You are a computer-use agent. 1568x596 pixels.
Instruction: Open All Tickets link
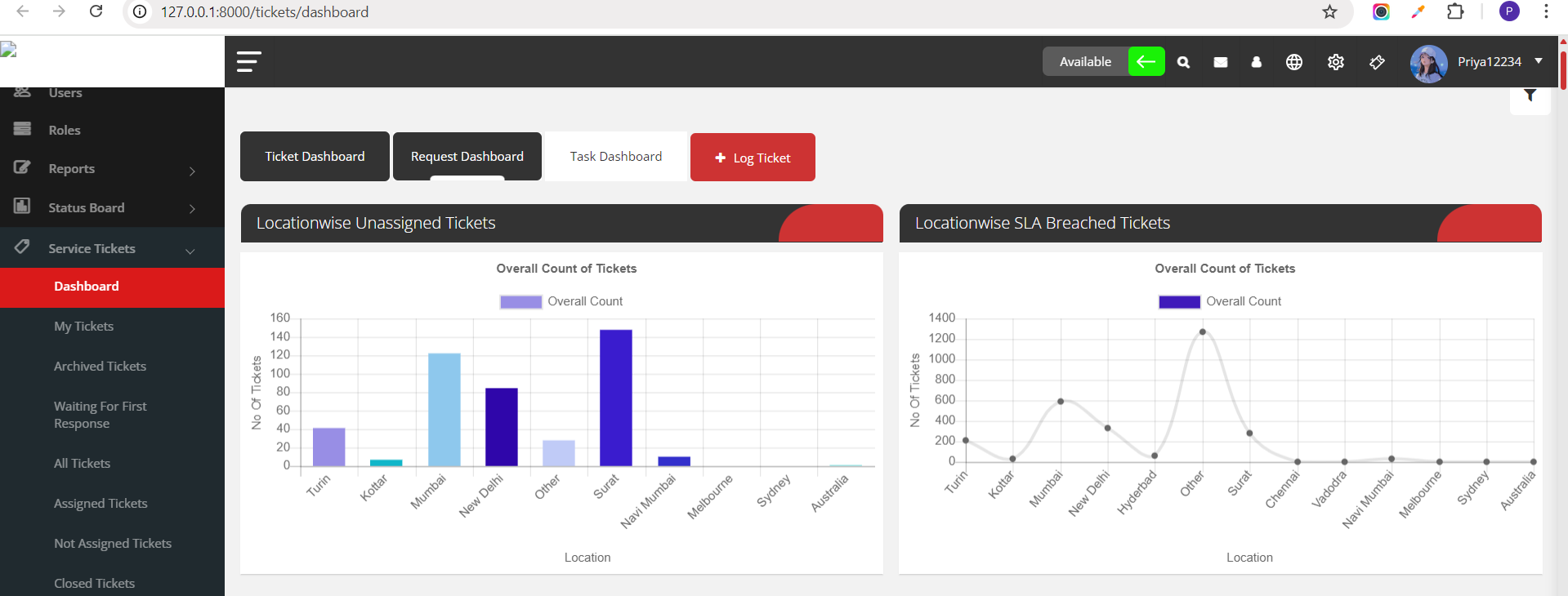pyautogui.click(x=82, y=464)
